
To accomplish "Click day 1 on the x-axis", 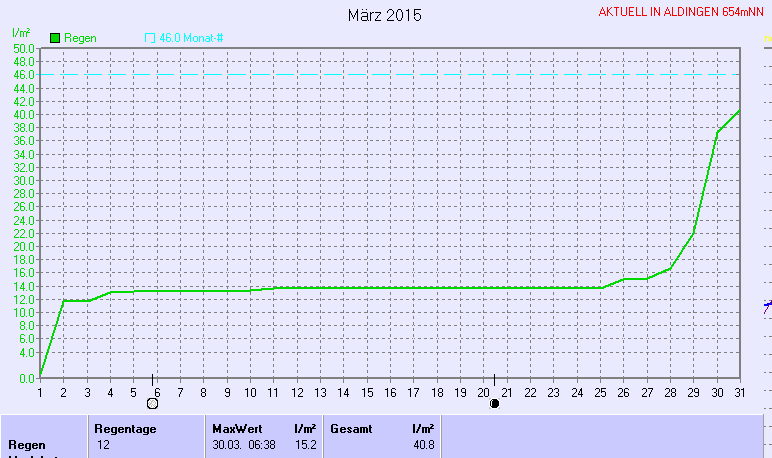I will pyautogui.click(x=40, y=393).
